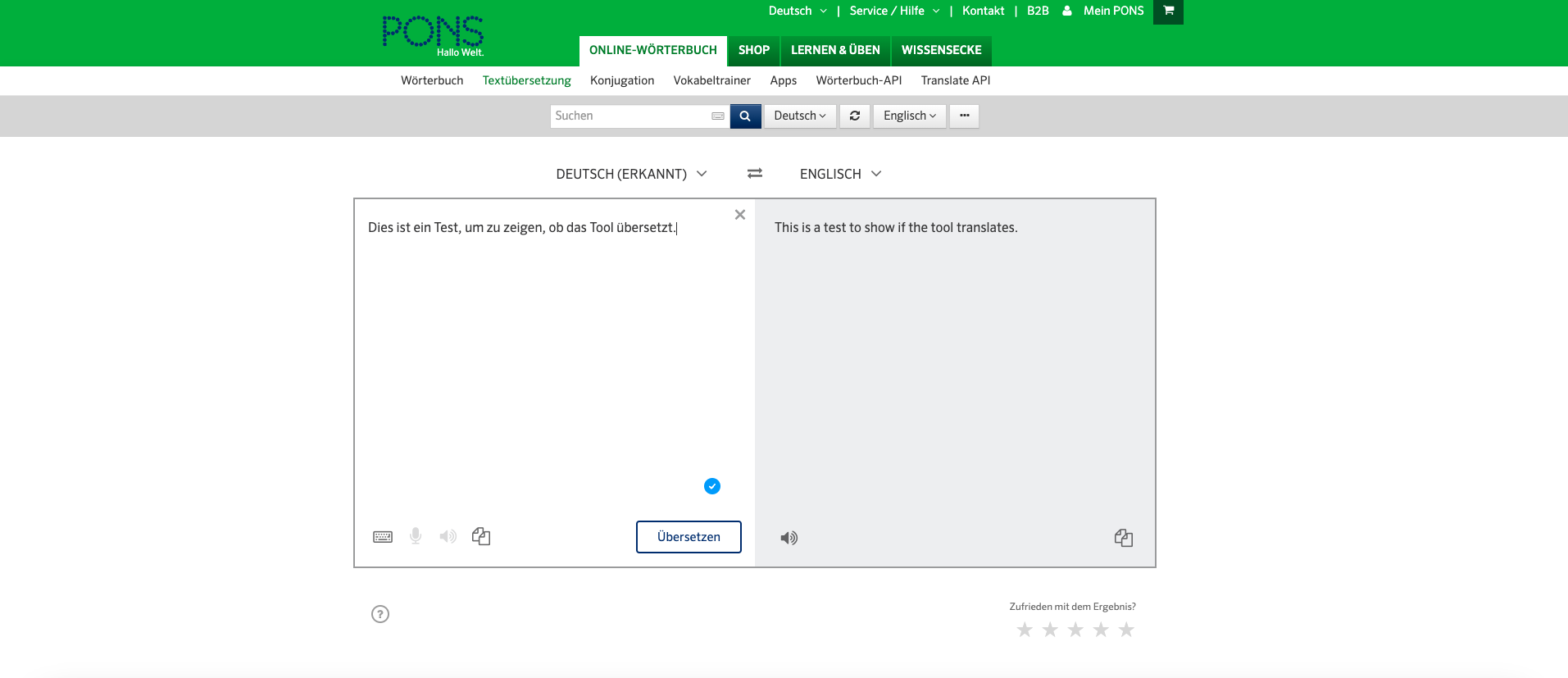Play source text audio speaker
1568x678 pixels.
click(448, 537)
